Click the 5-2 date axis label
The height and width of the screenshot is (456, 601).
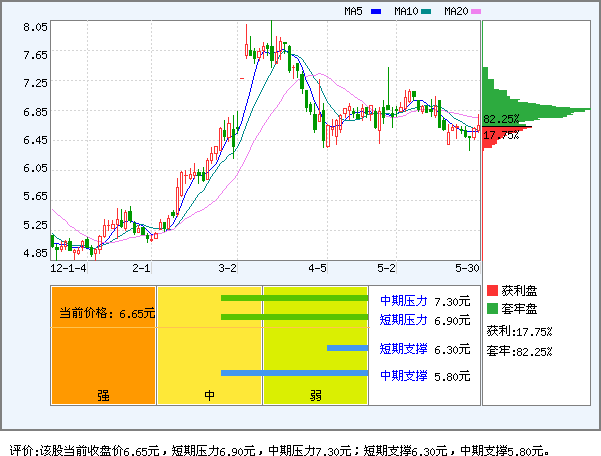coord(386,268)
